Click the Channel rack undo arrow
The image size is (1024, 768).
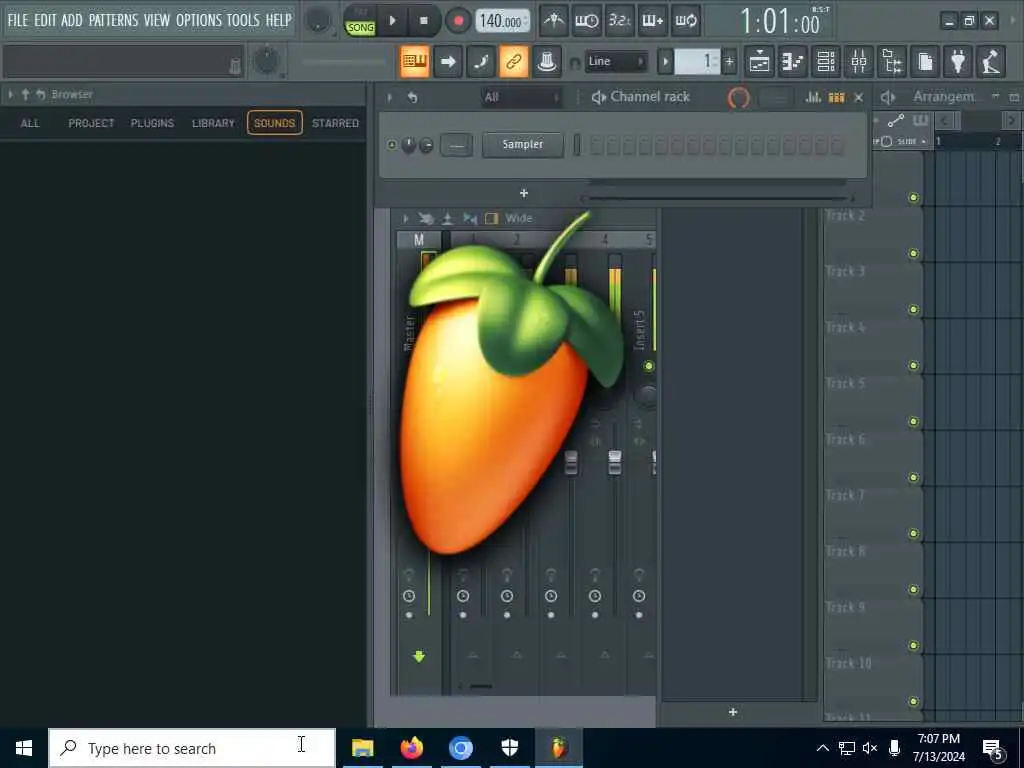(412, 97)
